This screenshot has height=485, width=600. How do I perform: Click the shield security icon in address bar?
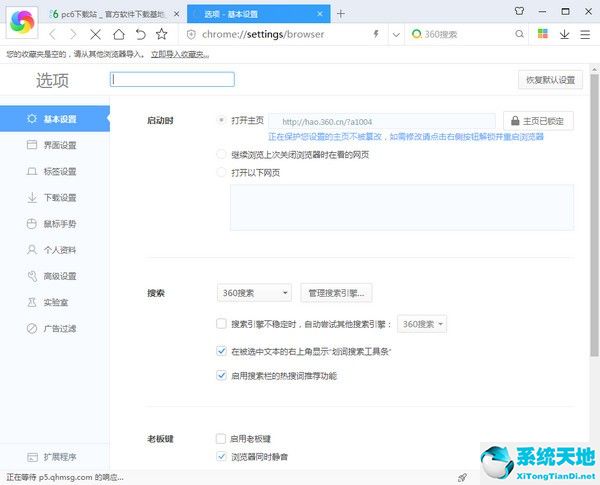click(191, 34)
